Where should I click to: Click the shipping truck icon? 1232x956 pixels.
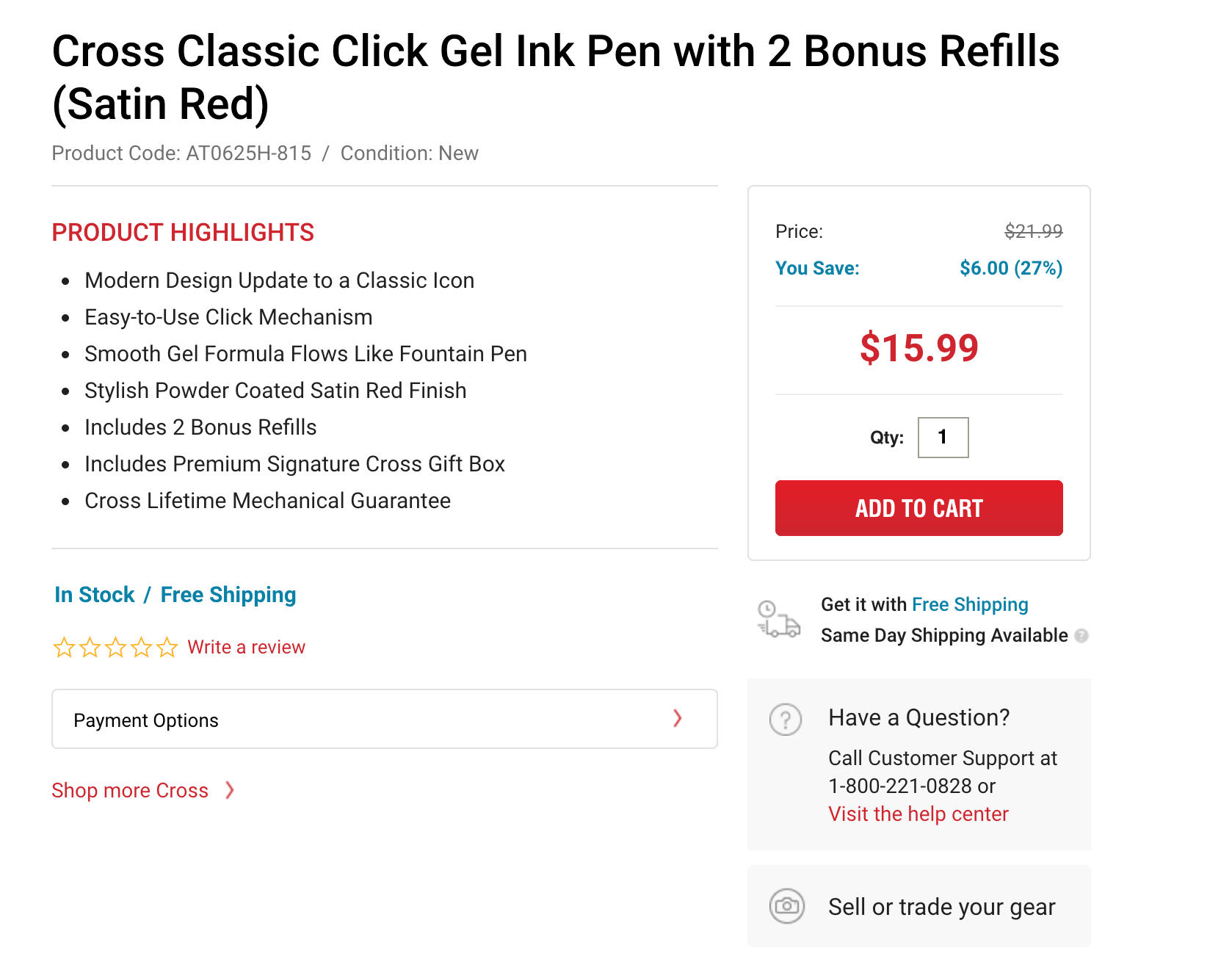[779, 620]
